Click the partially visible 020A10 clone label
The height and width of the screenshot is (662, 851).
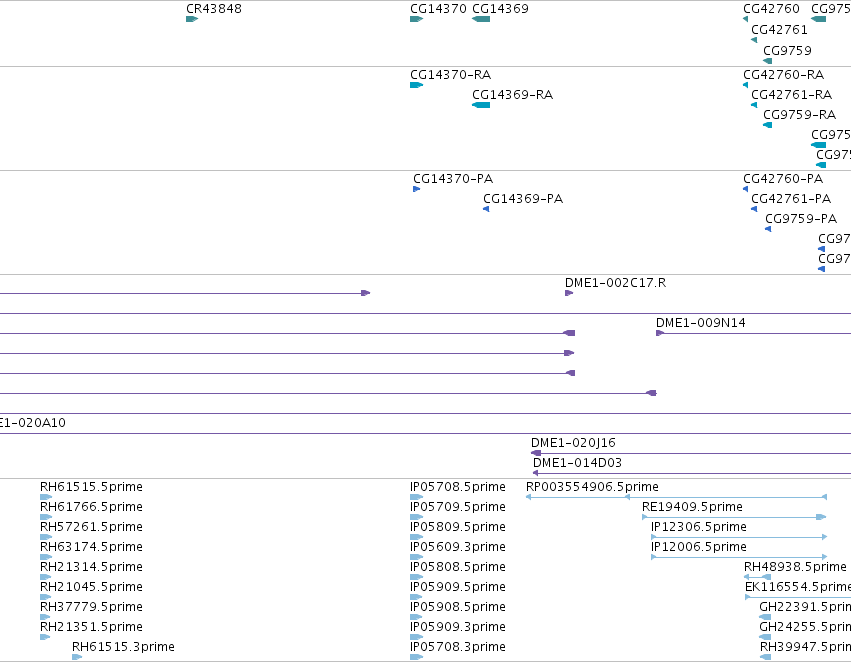pos(33,423)
